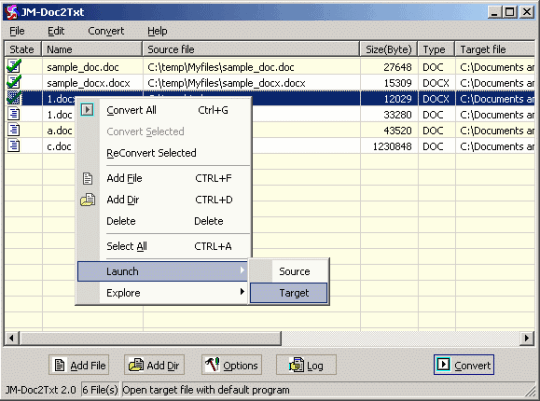Close the JM-Doc2Txt window
Viewport: 540px width, 401px height.
click(527, 12)
